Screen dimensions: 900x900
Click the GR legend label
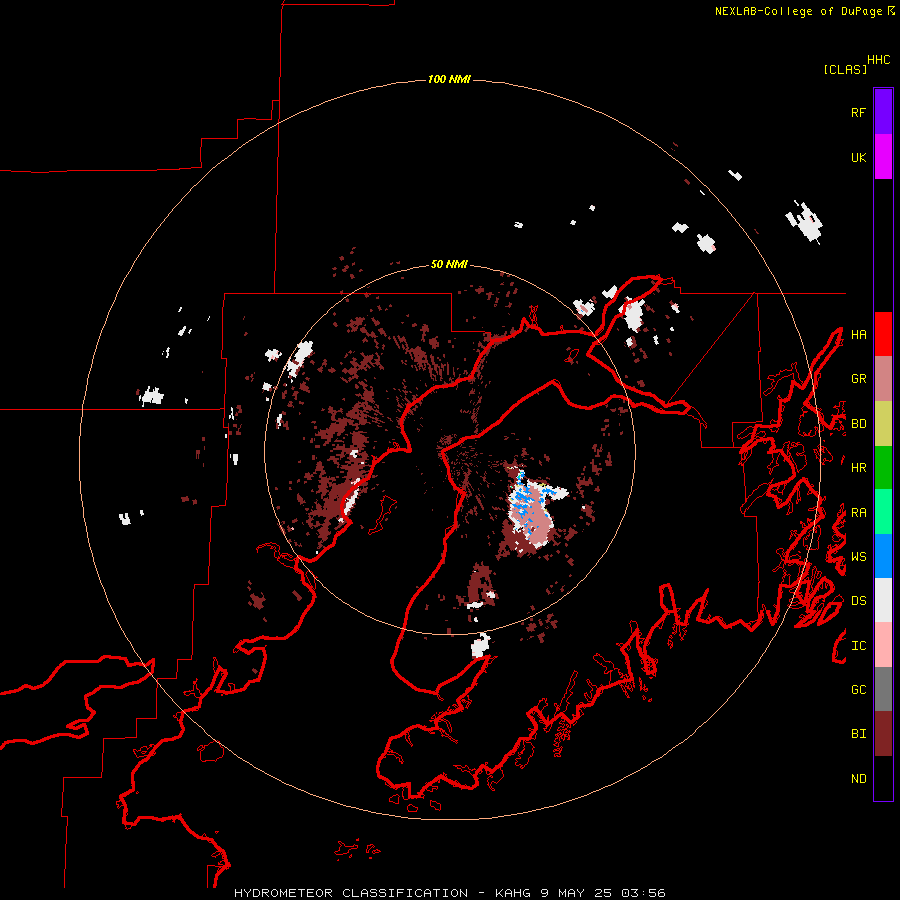point(858,379)
